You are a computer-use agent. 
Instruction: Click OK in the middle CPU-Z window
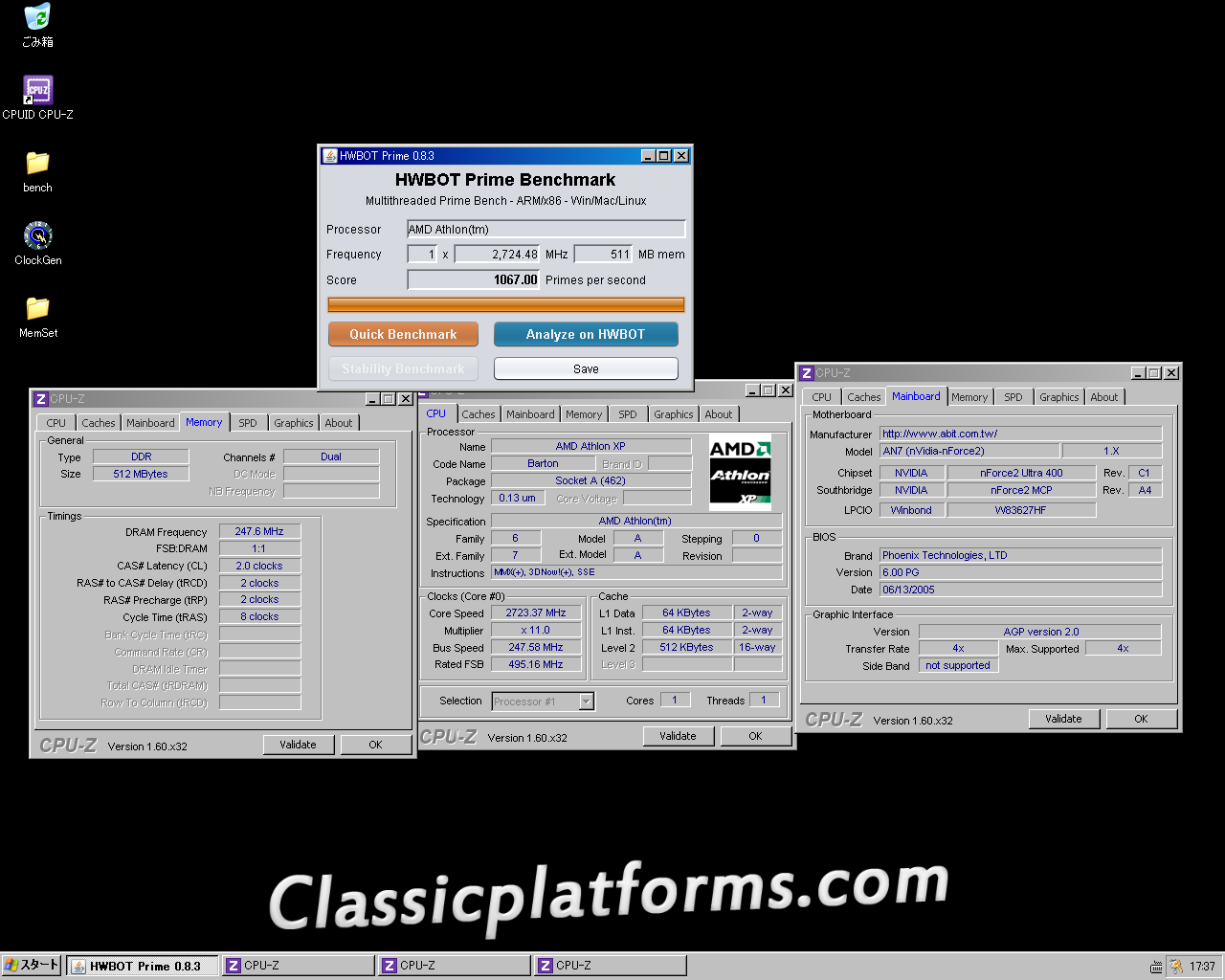756,736
